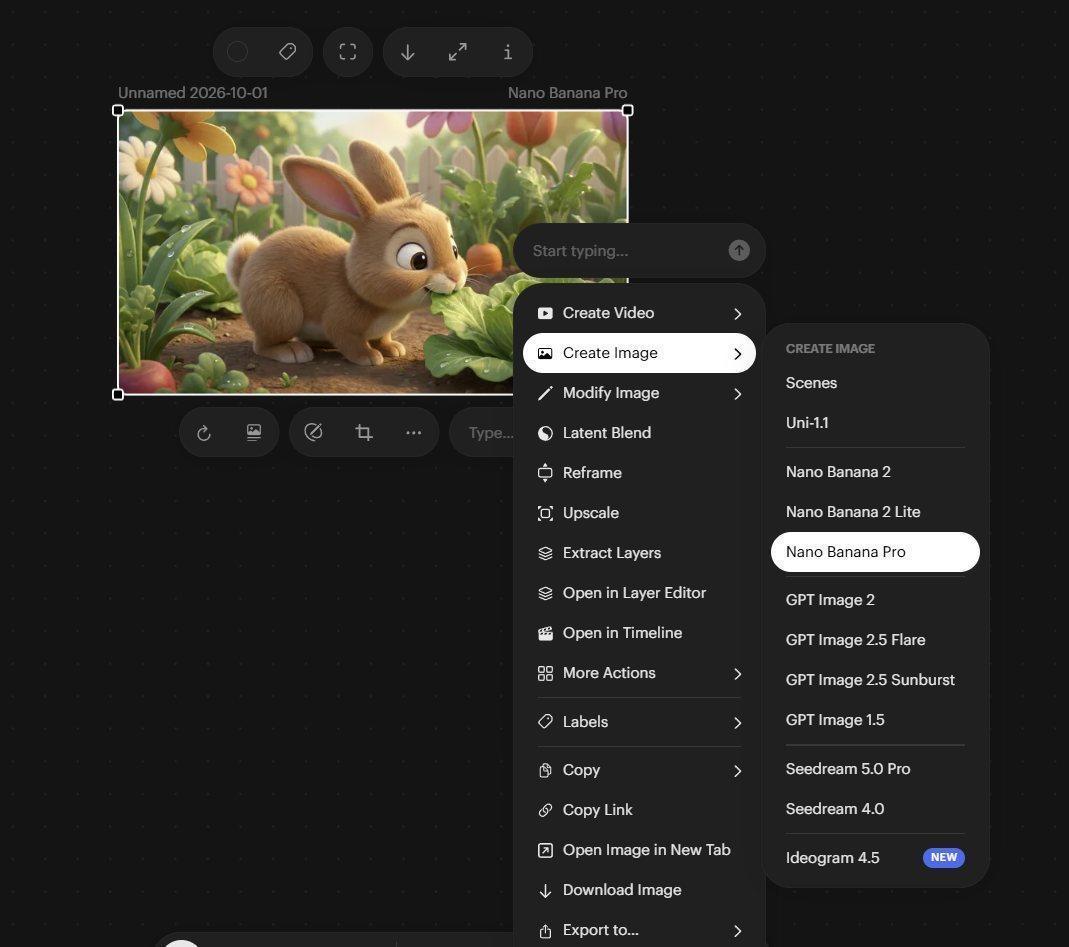Choose GPT Image 2.5 Flare model
Viewport: 1069px width, 947px height.
(x=875, y=640)
